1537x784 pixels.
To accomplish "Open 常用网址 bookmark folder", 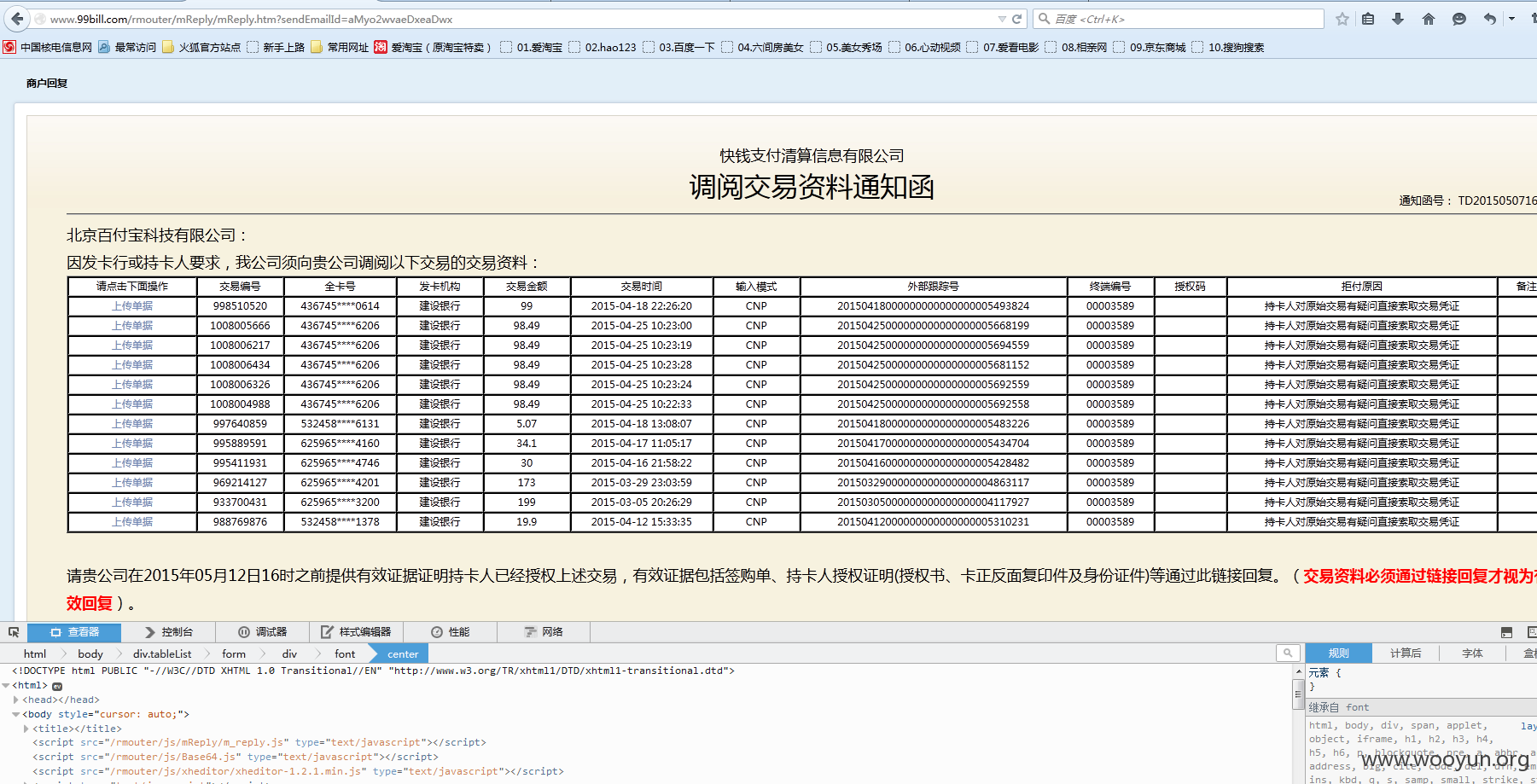I will coord(340,47).
